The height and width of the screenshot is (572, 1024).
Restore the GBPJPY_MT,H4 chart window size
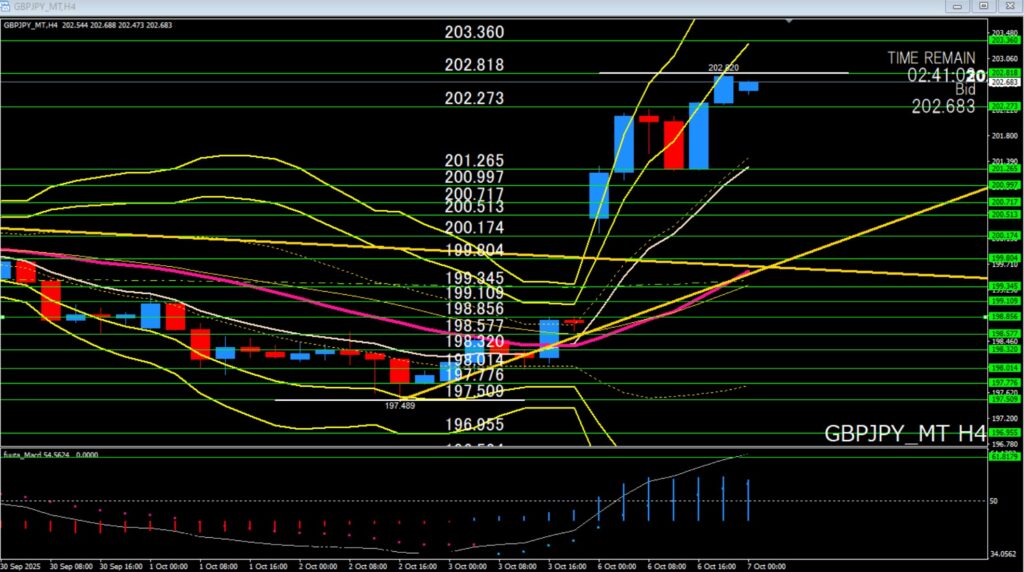coord(984,6)
